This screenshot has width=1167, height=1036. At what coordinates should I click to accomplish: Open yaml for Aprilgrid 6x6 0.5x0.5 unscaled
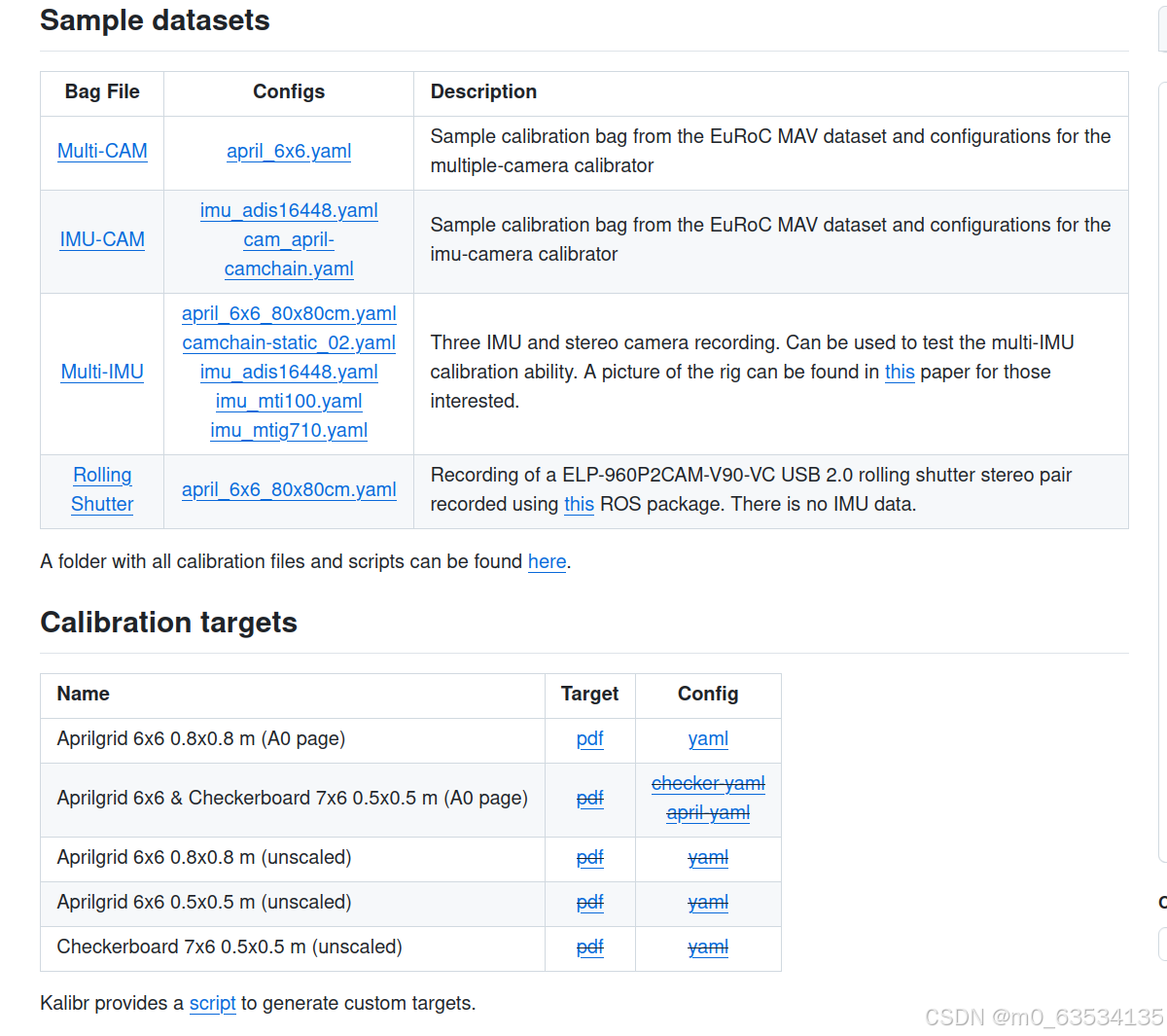tap(708, 902)
